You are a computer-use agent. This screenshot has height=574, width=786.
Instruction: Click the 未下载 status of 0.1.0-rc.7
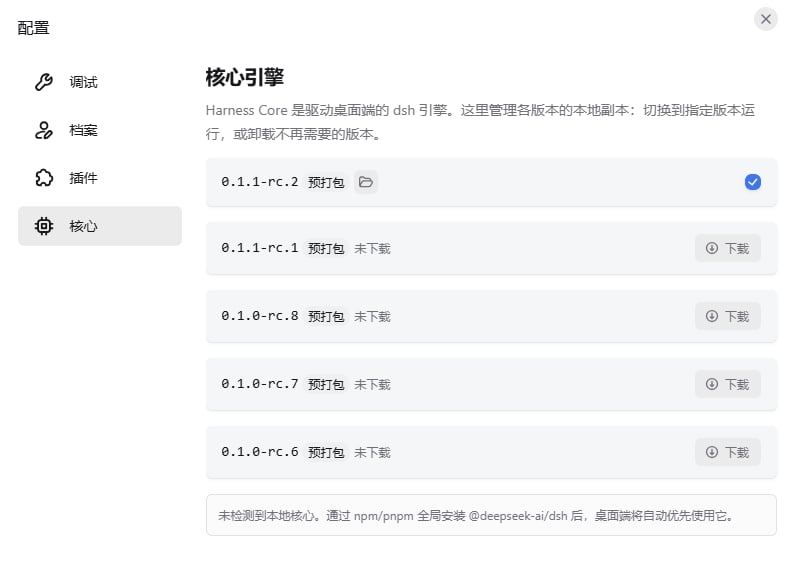372,385
